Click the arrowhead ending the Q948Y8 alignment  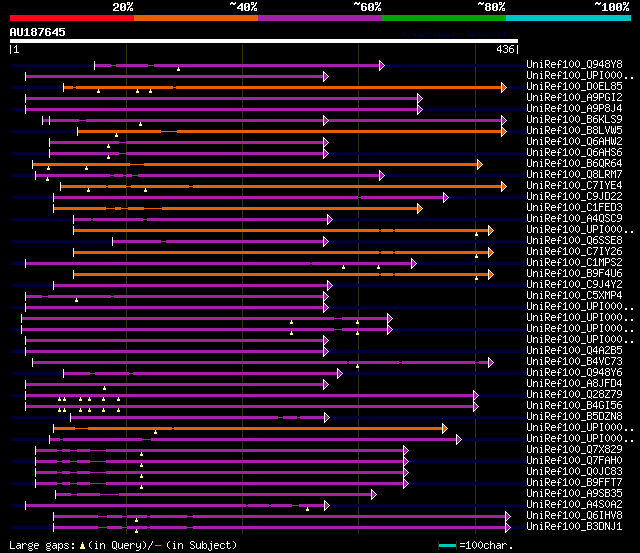pyautogui.click(x=382, y=65)
